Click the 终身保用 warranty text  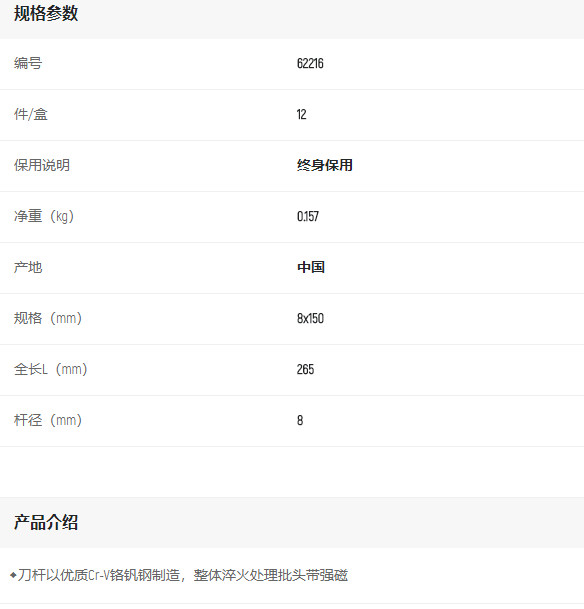tap(325, 165)
